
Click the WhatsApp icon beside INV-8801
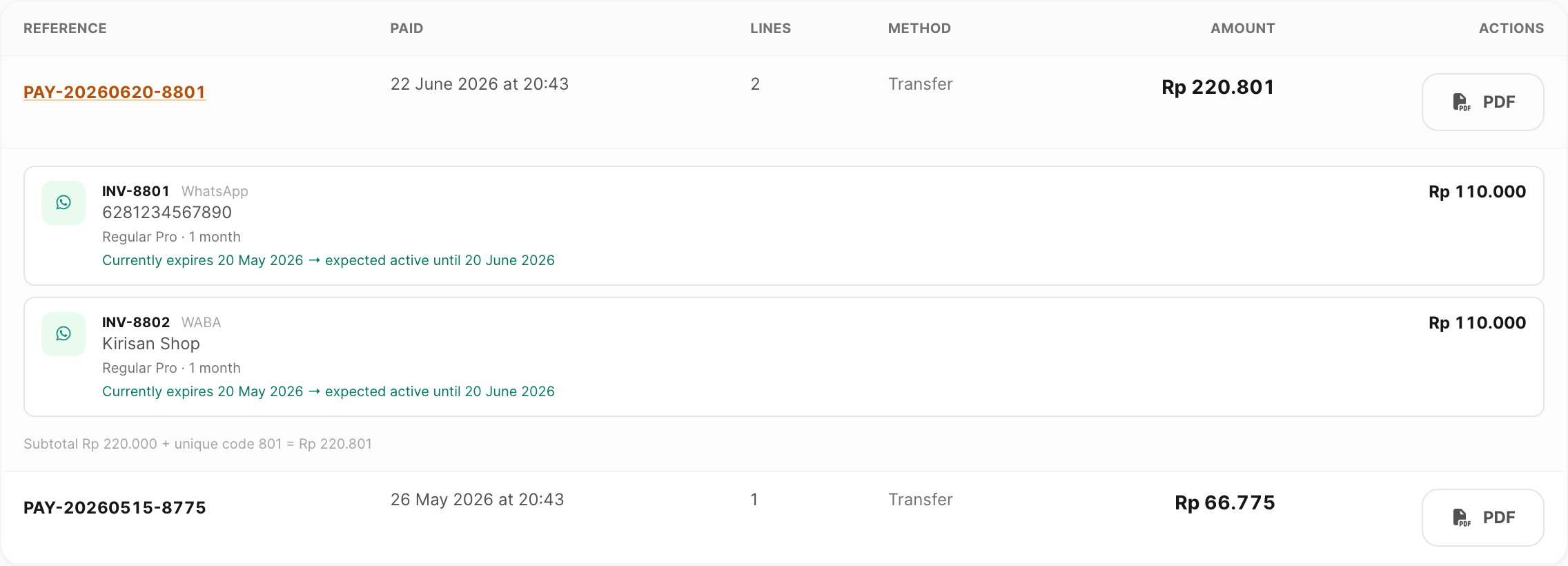point(63,203)
